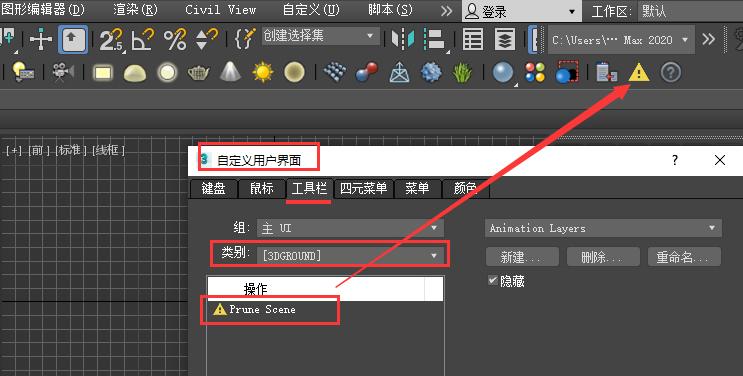This screenshot has width=743, height=376.
Task: Click the blue dotted grid array icon
Action: (x=335, y=73)
